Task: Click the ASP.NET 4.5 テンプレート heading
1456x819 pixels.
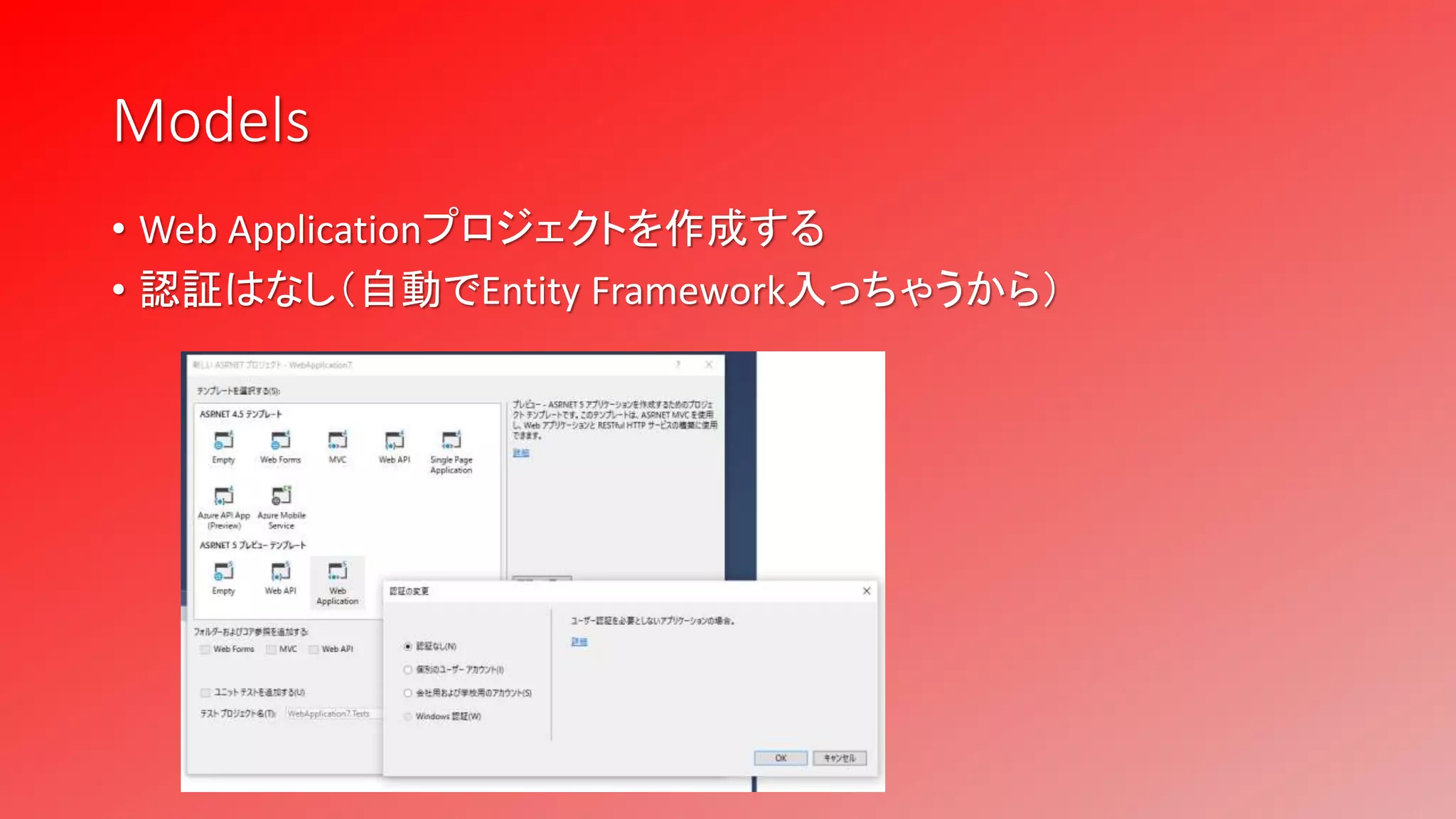Action: click(x=240, y=414)
